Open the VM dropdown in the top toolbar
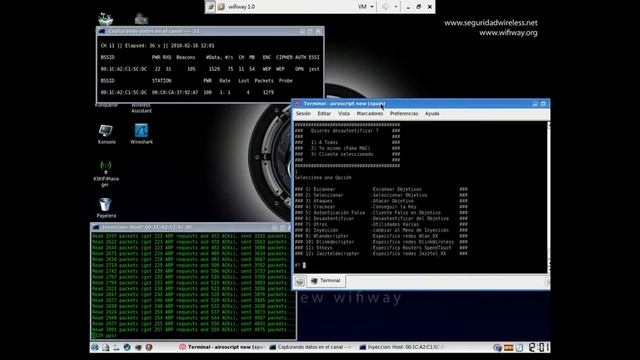 click(x=365, y=7)
